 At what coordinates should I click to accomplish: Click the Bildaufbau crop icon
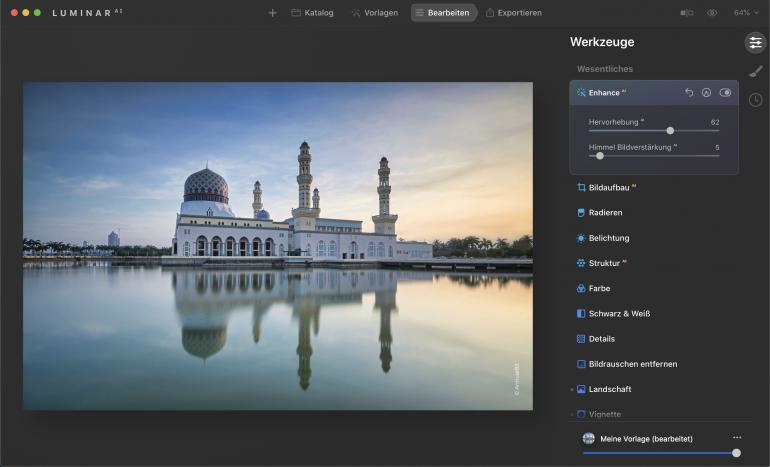tap(581, 187)
